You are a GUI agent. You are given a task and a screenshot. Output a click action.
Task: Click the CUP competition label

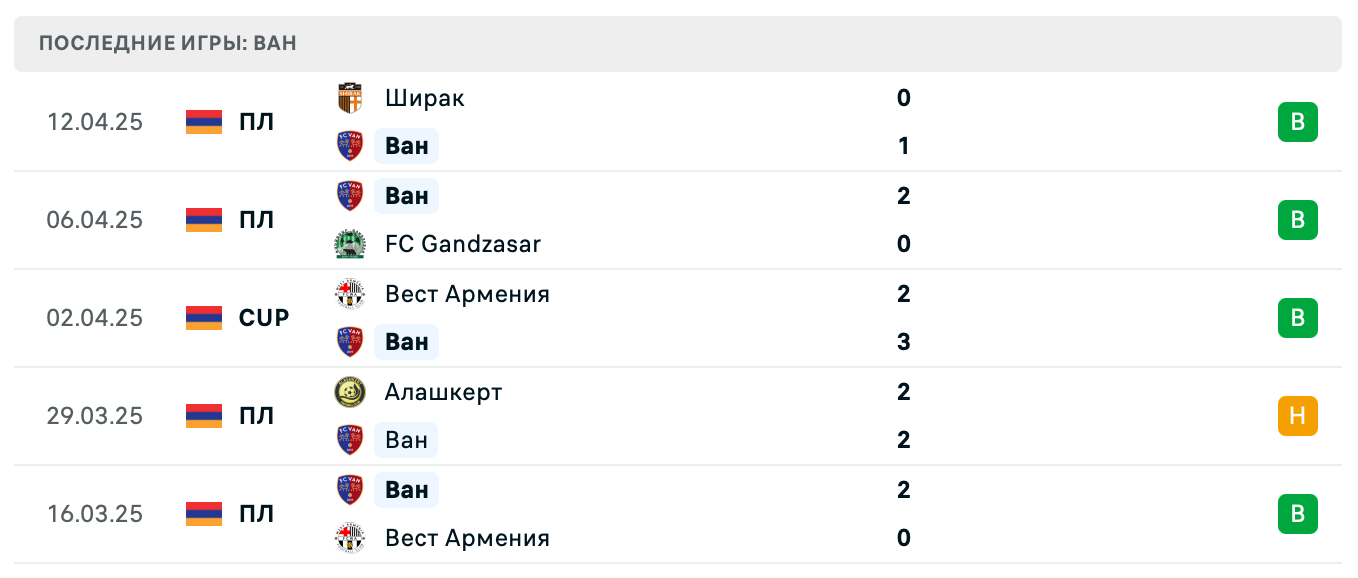(x=264, y=318)
